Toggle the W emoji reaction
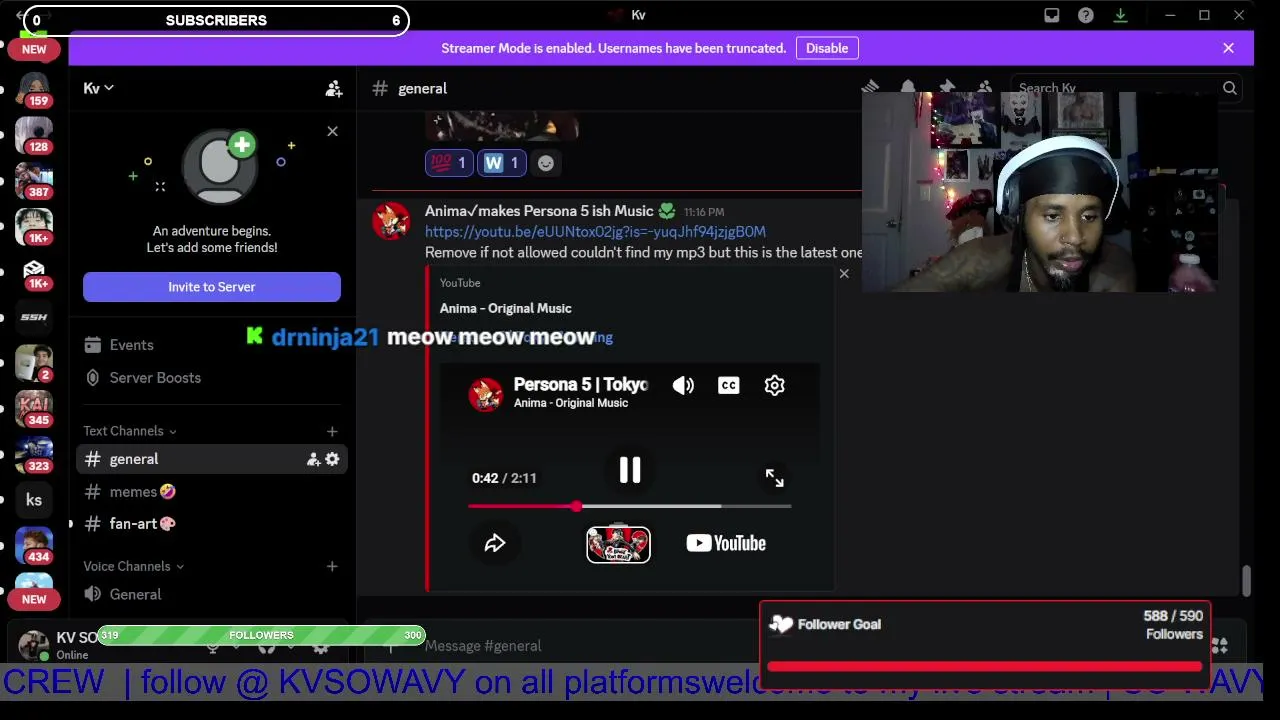Image resolution: width=1280 pixels, height=720 pixels. [502, 163]
